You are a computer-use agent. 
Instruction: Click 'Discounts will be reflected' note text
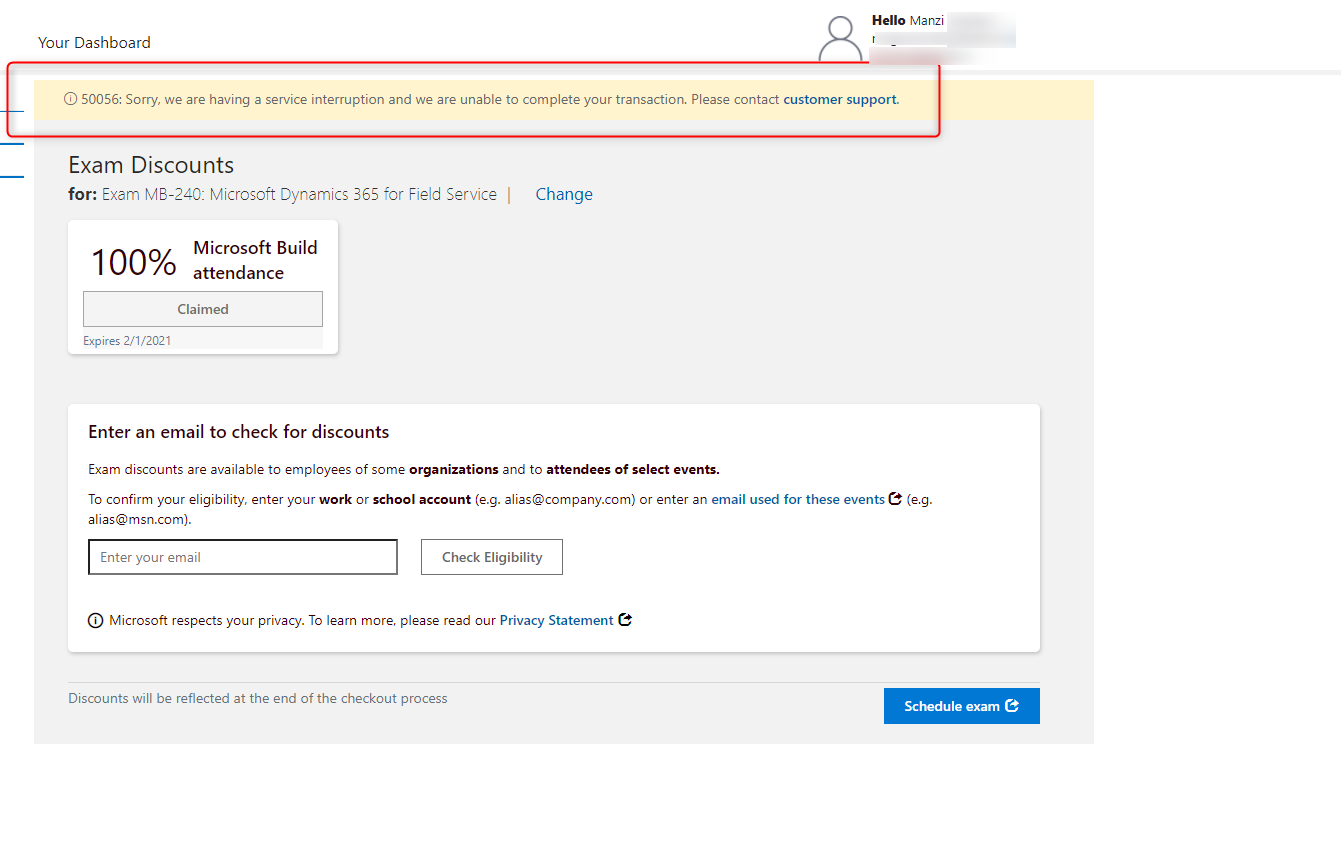258,698
